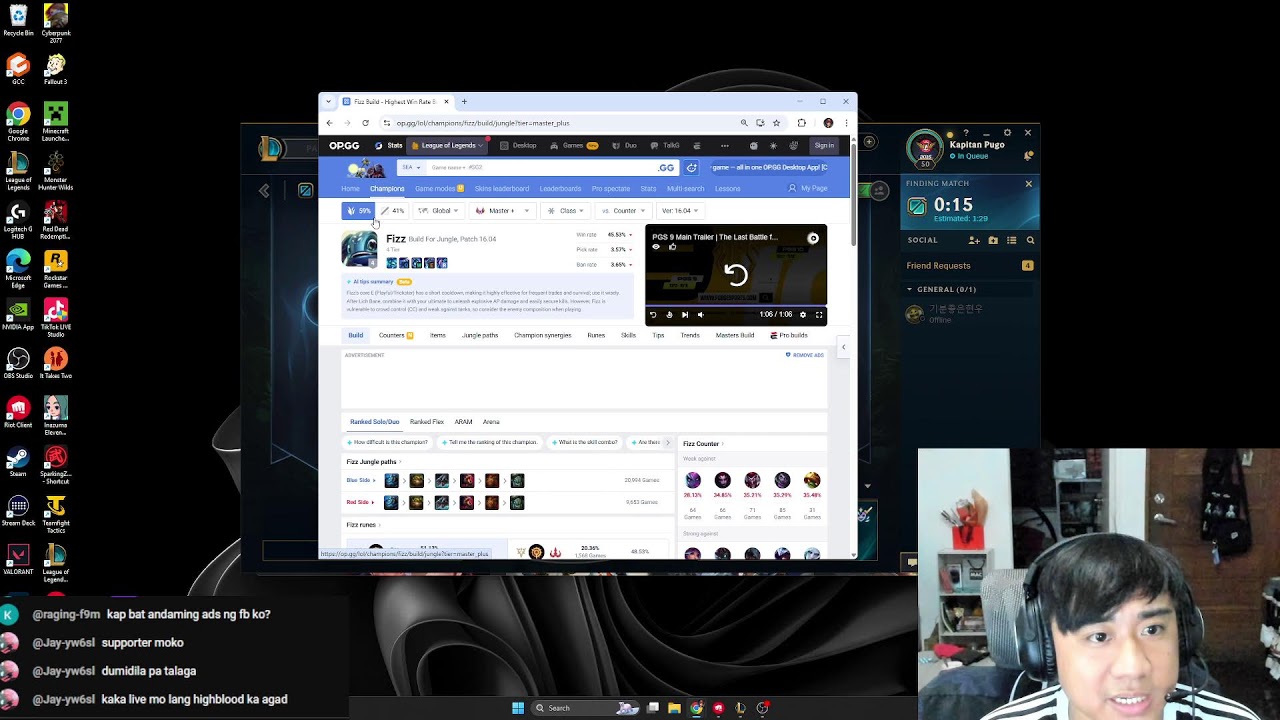Enter fullscreen on the video player

pyautogui.click(x=819, y=315)
